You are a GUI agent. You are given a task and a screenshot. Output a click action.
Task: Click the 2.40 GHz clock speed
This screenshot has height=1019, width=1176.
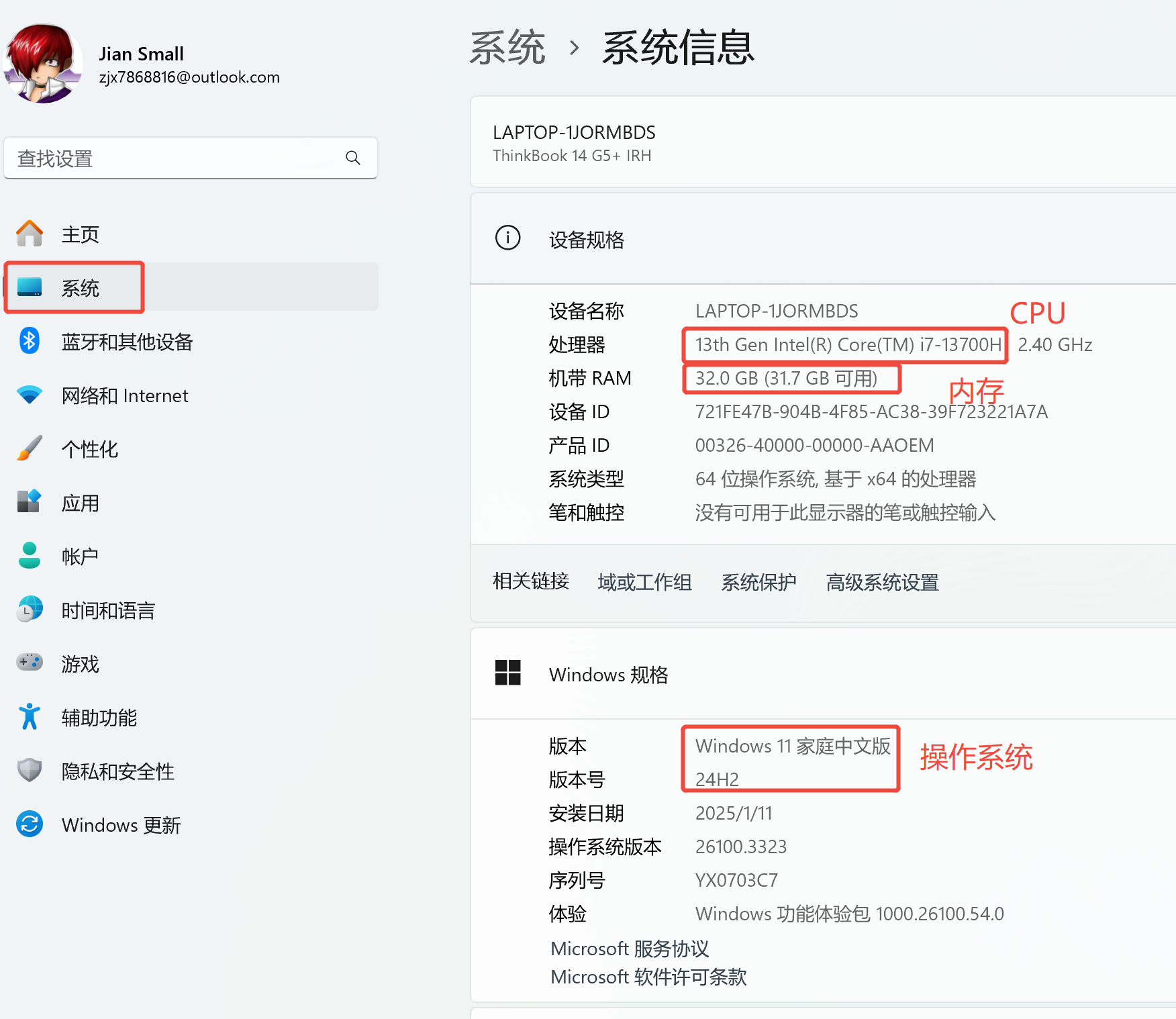1055,344
